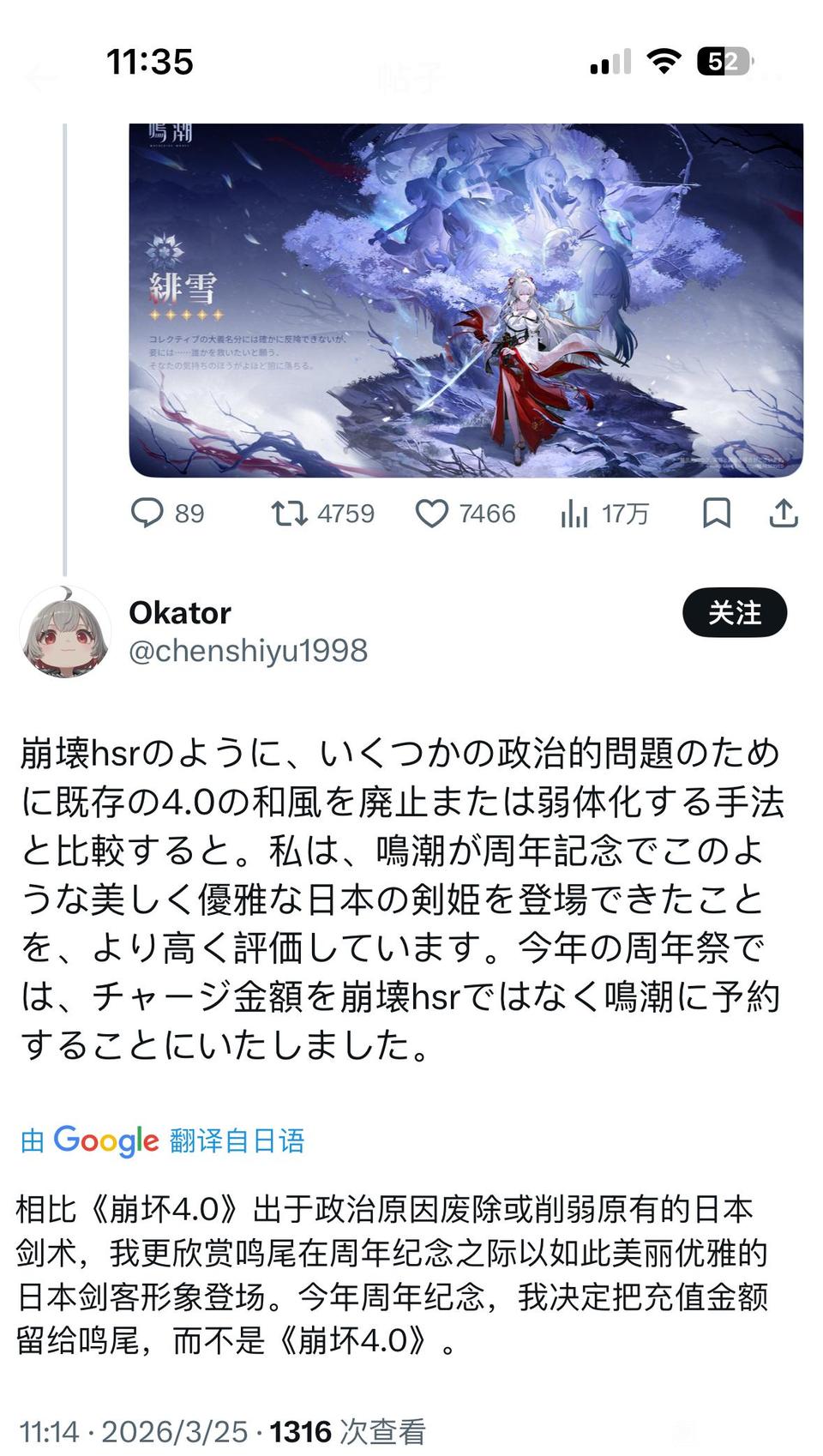Image resolution: width=823 pixels, height=1456 pixels.
Task: Open the share upload icon
Action: click(784, 514)
